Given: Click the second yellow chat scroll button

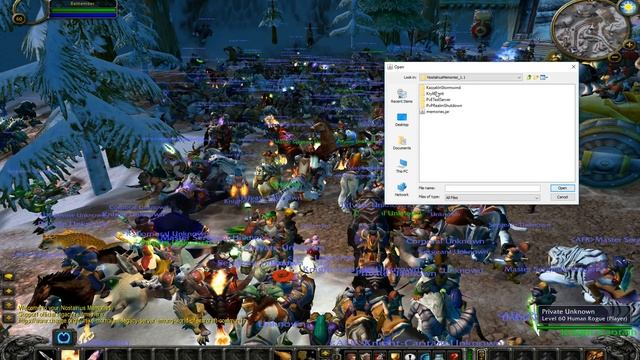Looking at the screenshot, I should [9, 291].
